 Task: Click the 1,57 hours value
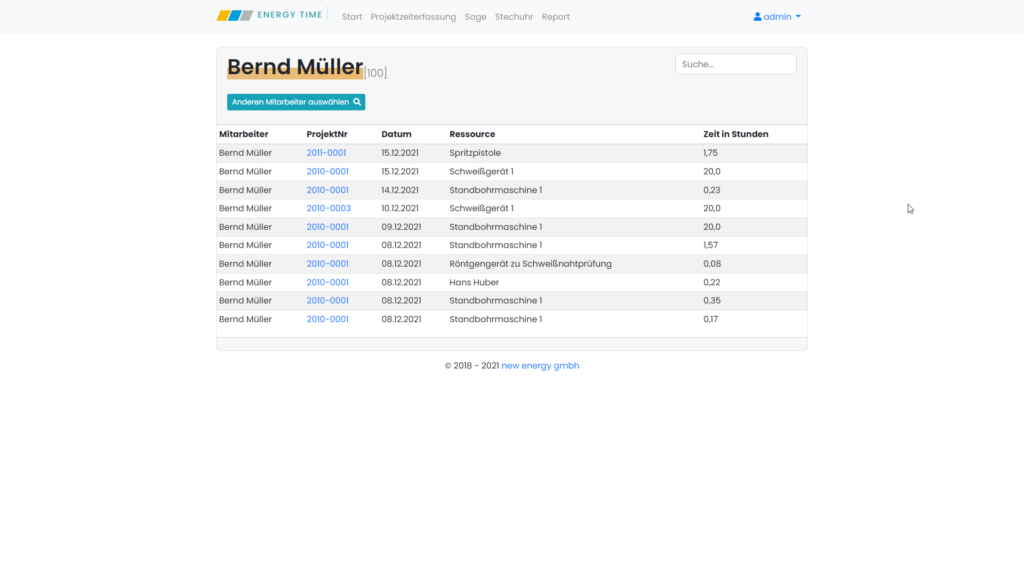pos(711,245)
